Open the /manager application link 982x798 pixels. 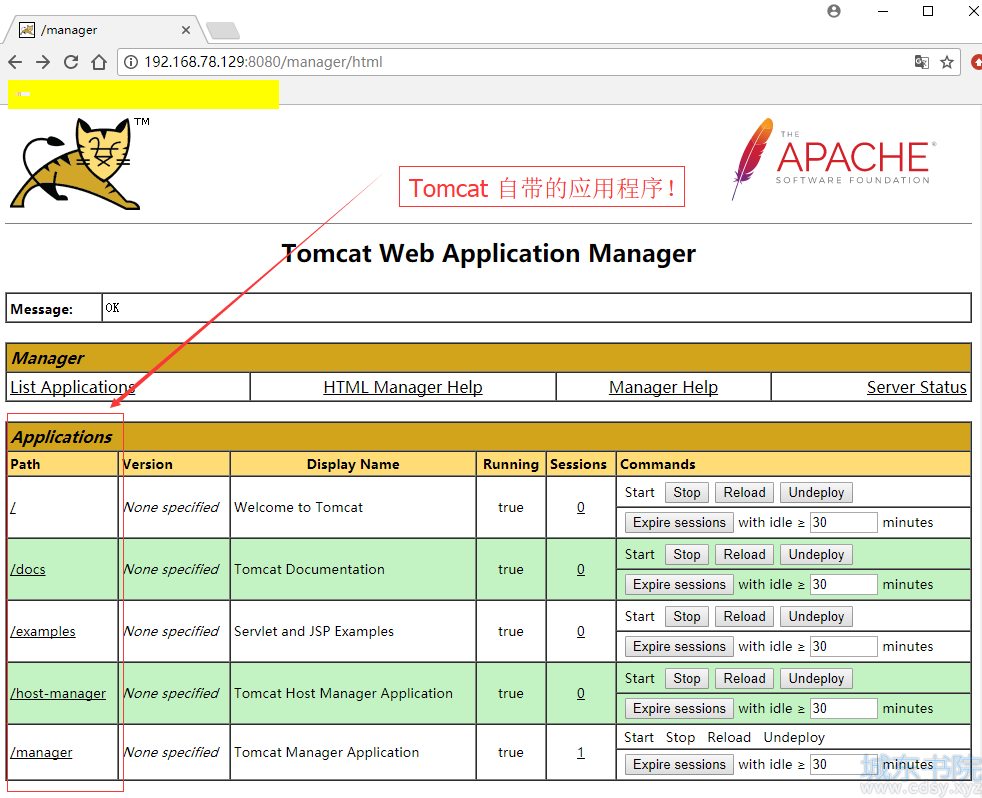click(41, 752)
